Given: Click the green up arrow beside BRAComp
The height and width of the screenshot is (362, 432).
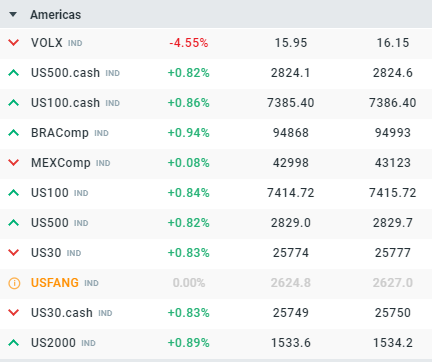Looking at the screenshot, I should point(14,133).
